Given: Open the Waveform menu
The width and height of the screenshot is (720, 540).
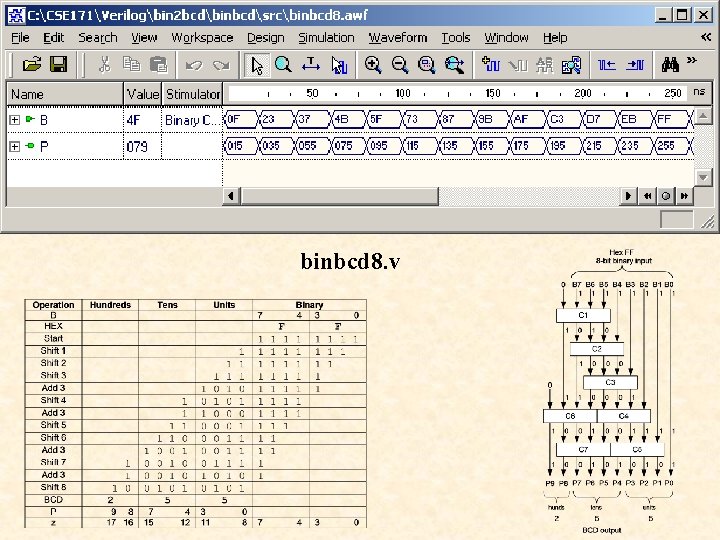Looking at the screenshot, I should [398, 38].
